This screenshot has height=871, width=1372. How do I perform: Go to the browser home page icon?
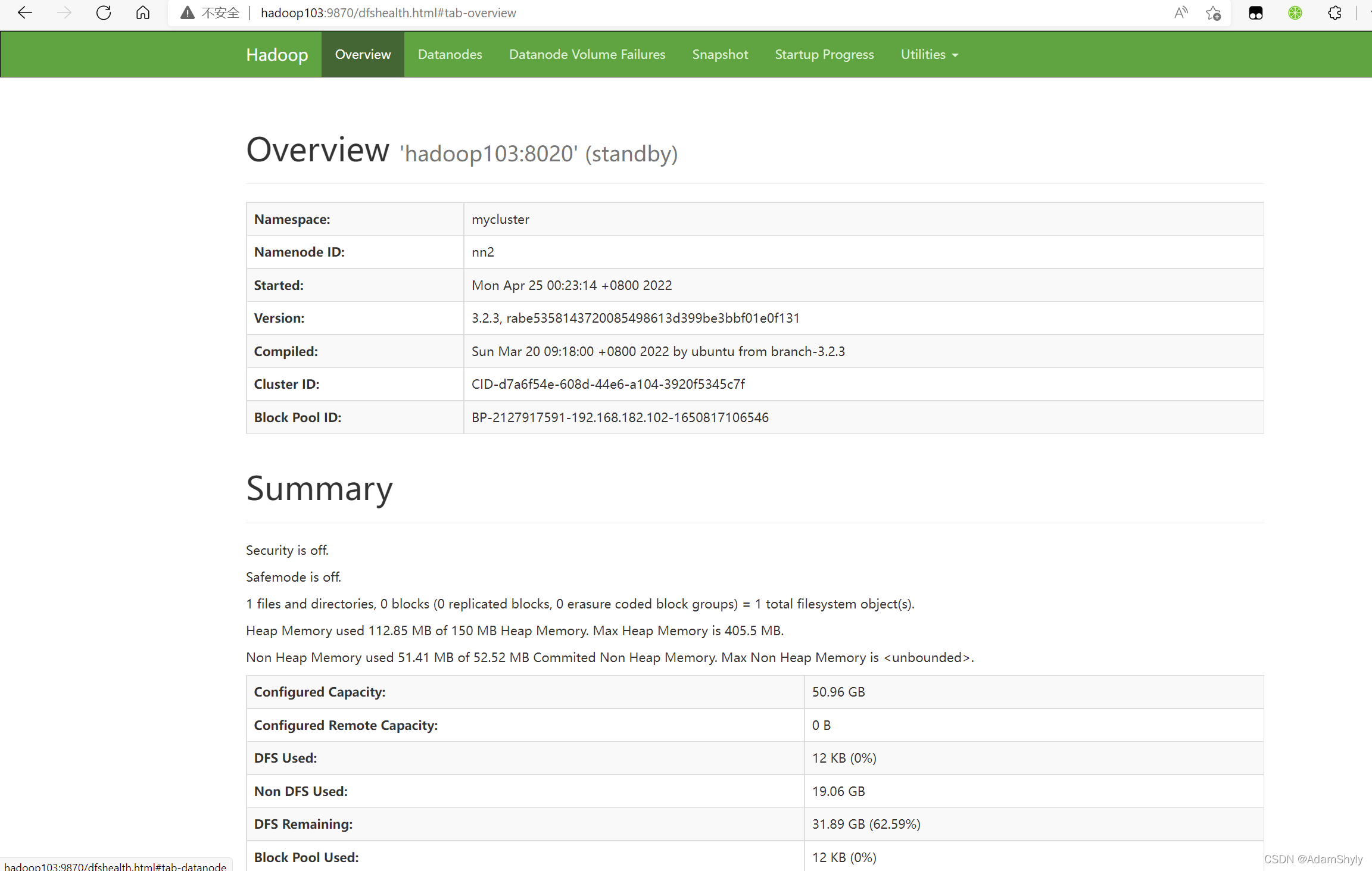tap(143, 13)
